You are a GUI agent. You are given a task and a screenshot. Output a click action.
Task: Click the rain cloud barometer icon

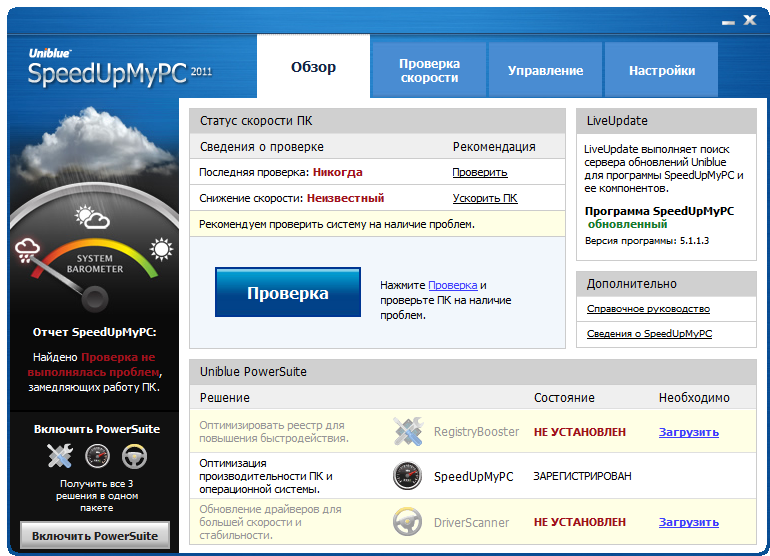28,250
